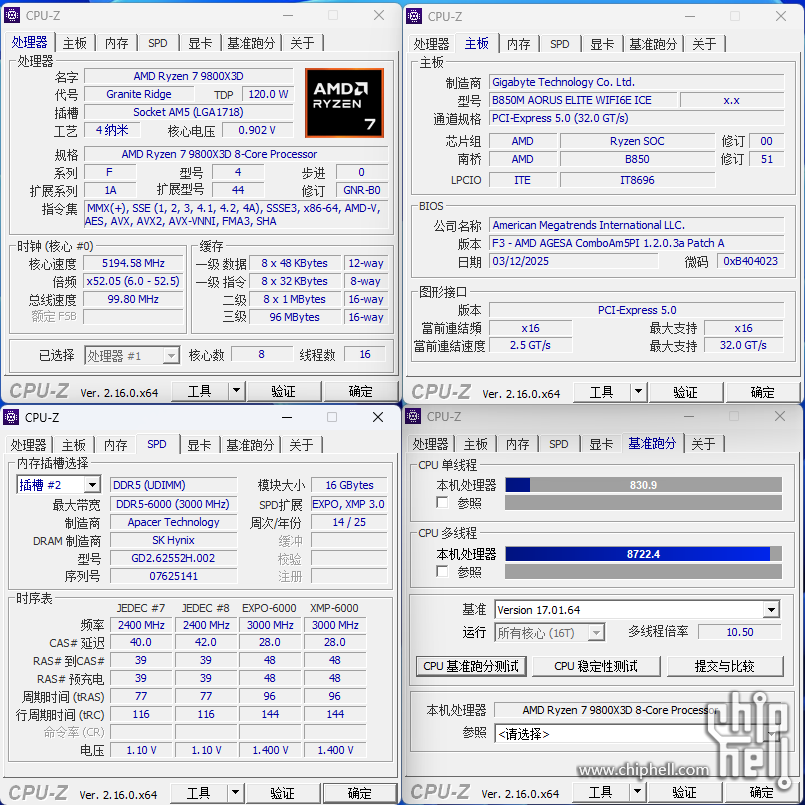Click the empty single-thread reference bar
The height and width of the screenshot is (805, 805).
[x=643, y=503]
